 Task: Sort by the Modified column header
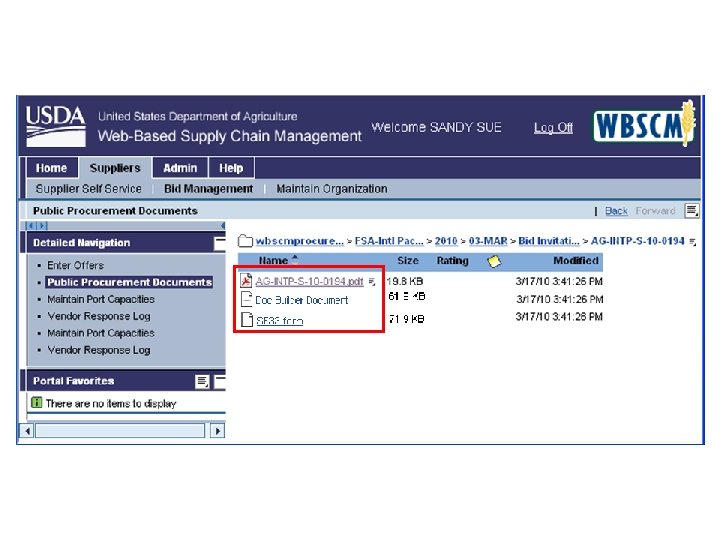(x=576, y=260)
